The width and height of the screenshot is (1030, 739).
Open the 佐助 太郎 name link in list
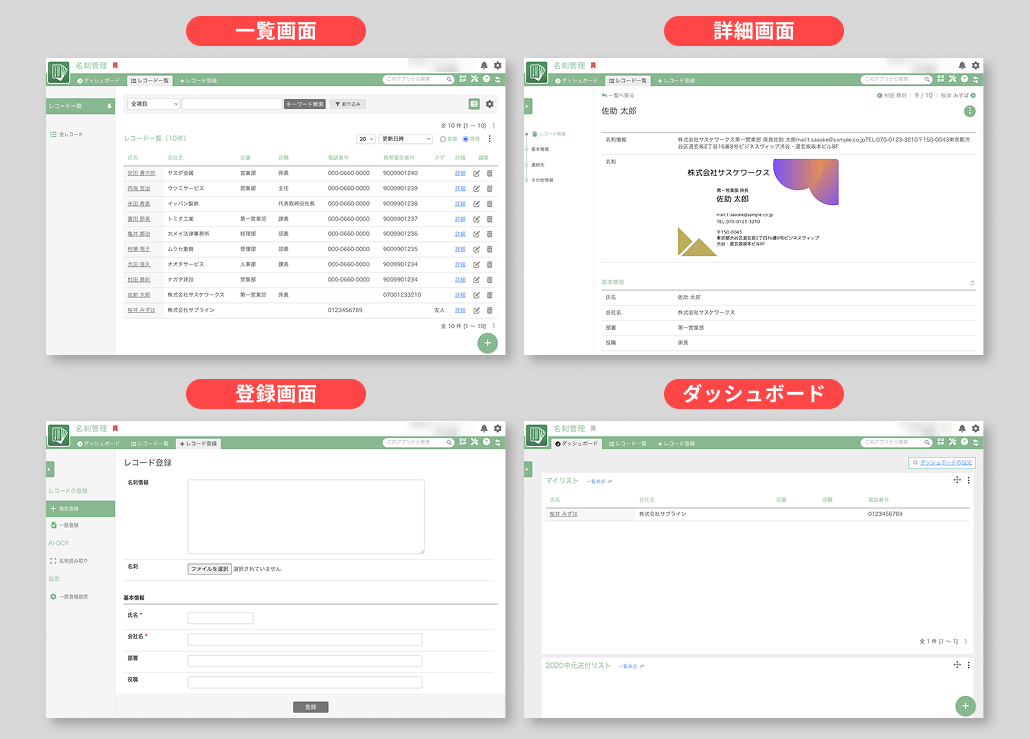(139, 295)
